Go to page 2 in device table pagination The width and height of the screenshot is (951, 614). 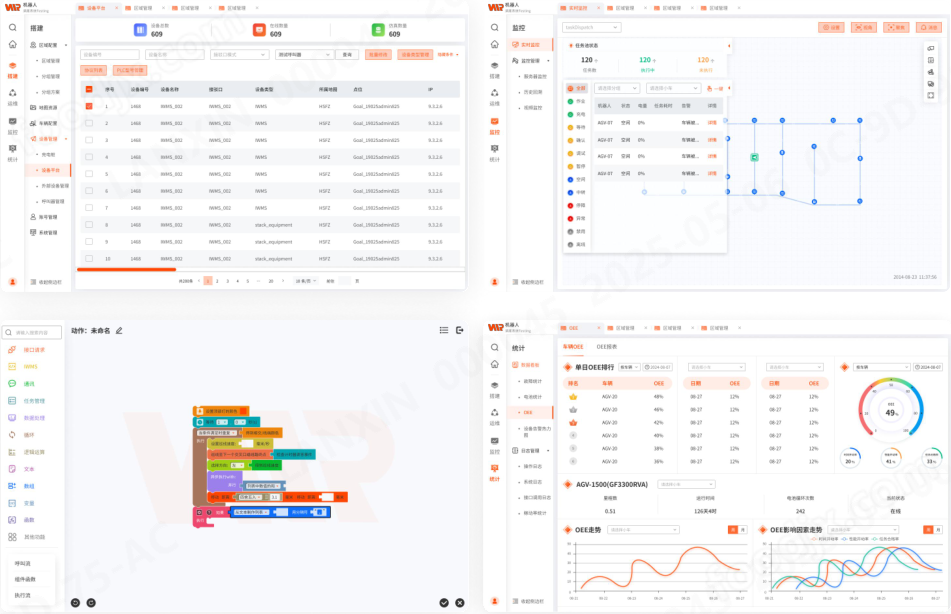(x=217, y=281)
